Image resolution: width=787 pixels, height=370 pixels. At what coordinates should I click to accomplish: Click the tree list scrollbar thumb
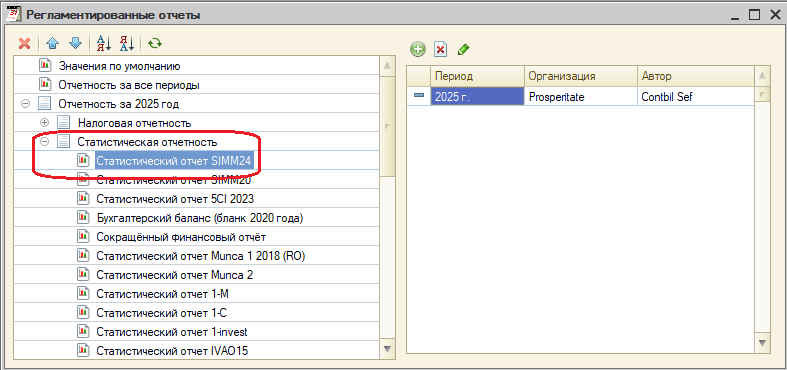(x=387, y=126)
